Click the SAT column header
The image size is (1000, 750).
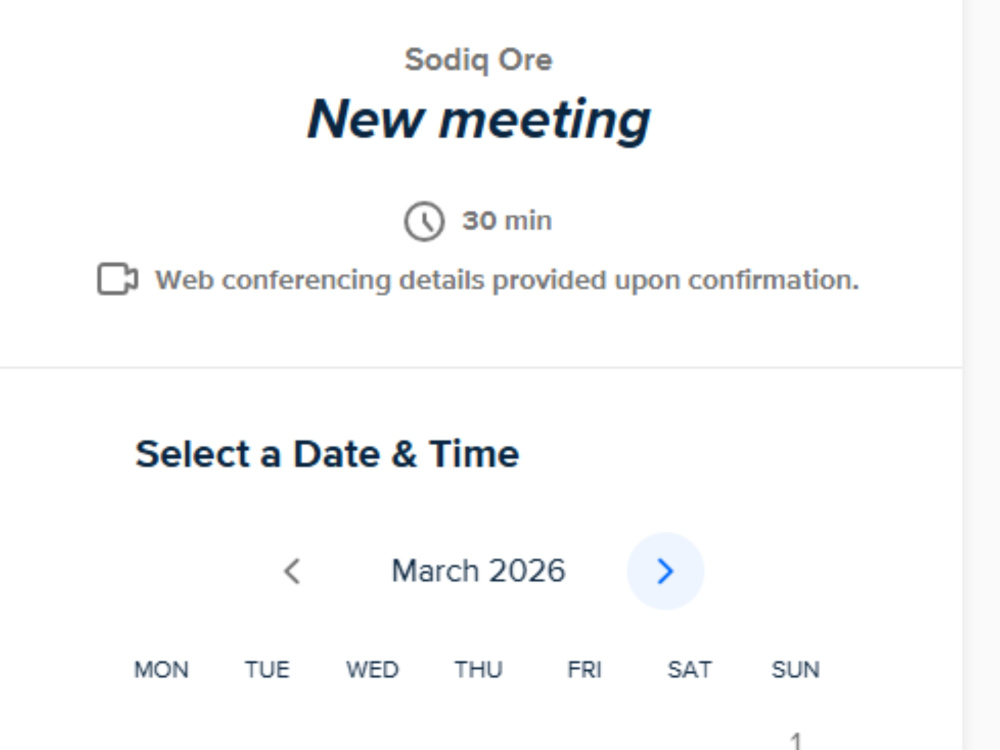689,670
